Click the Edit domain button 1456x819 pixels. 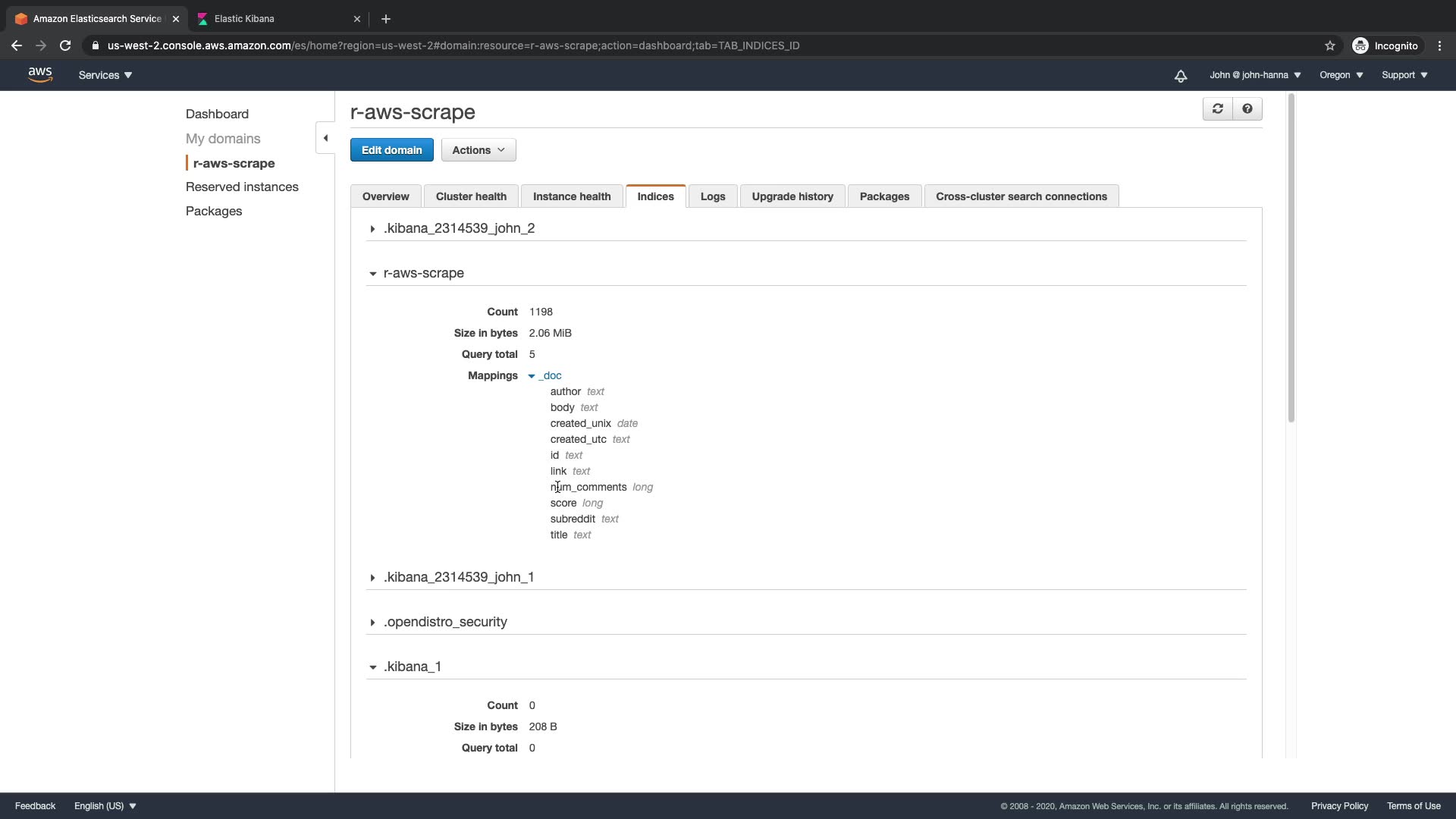click(391, 150)
